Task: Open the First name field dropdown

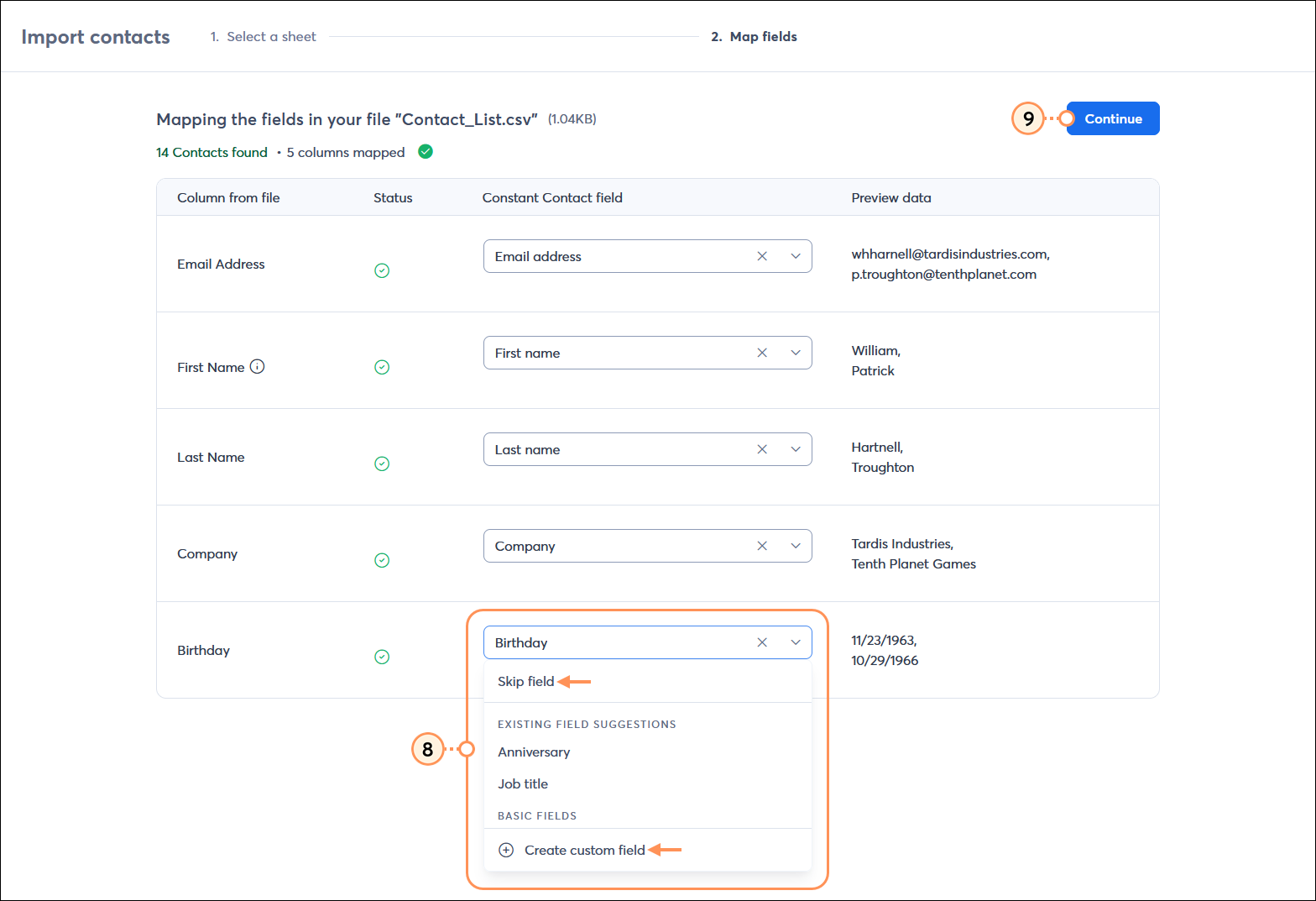Action: [x=796, y=353]
